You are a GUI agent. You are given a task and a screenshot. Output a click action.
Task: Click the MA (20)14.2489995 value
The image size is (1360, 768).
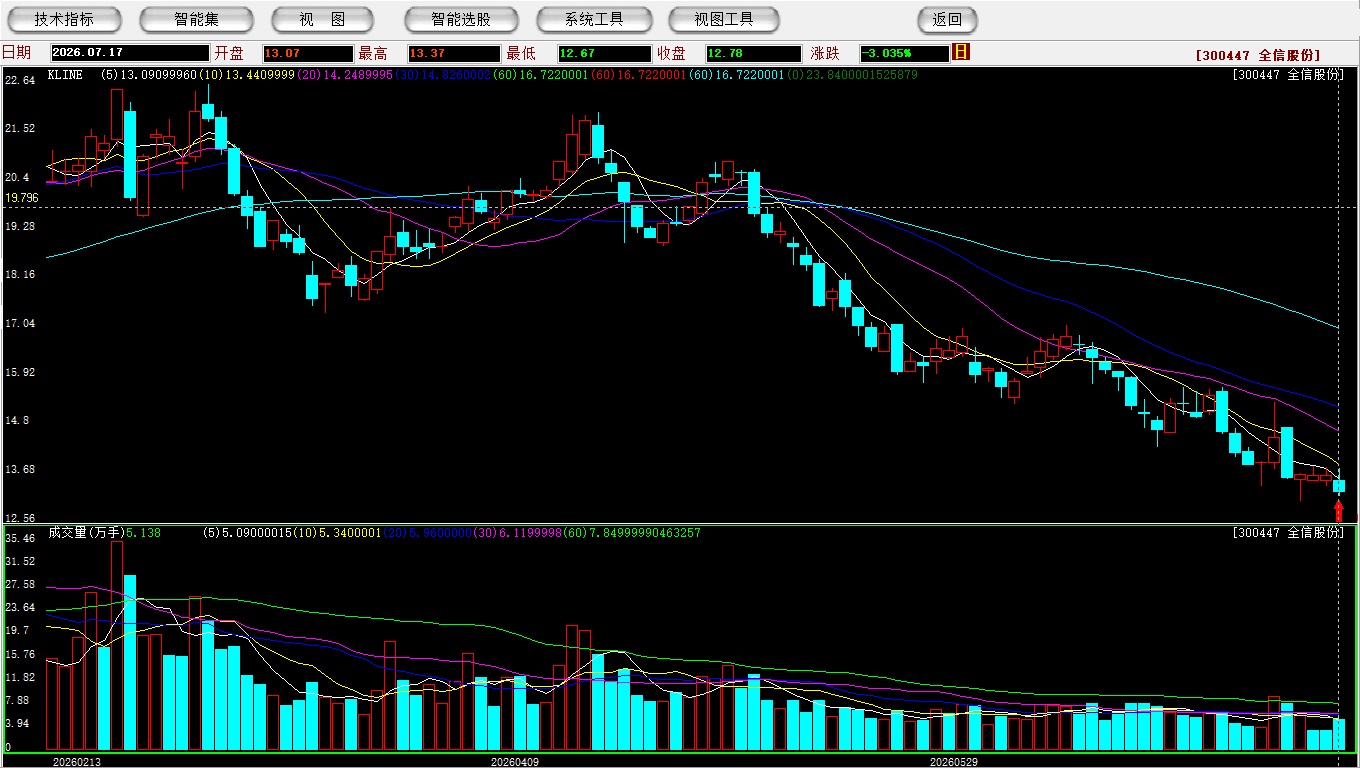(x=343, y=75)
